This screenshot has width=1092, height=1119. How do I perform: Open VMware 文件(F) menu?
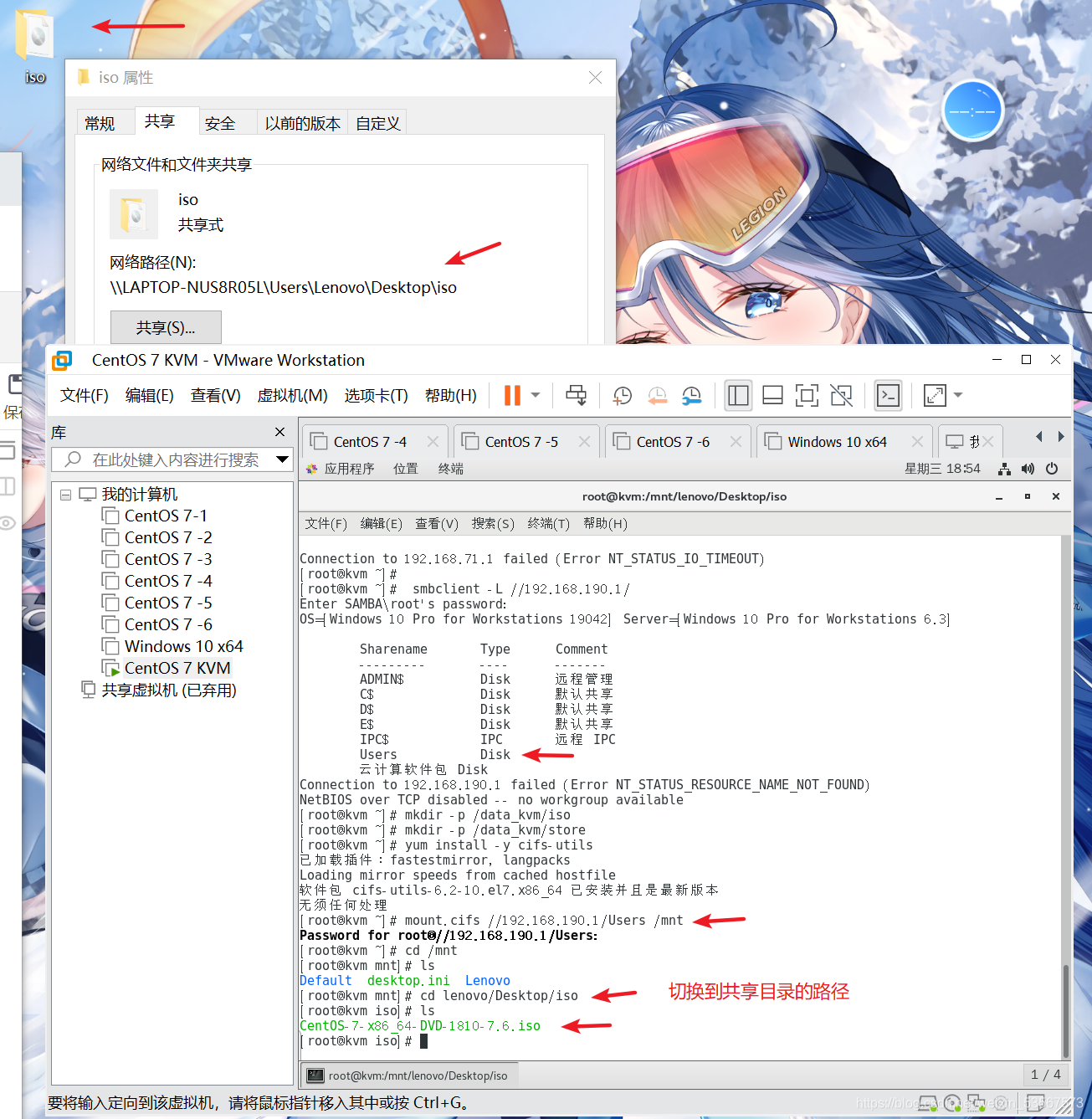click(x=85, y=395)
